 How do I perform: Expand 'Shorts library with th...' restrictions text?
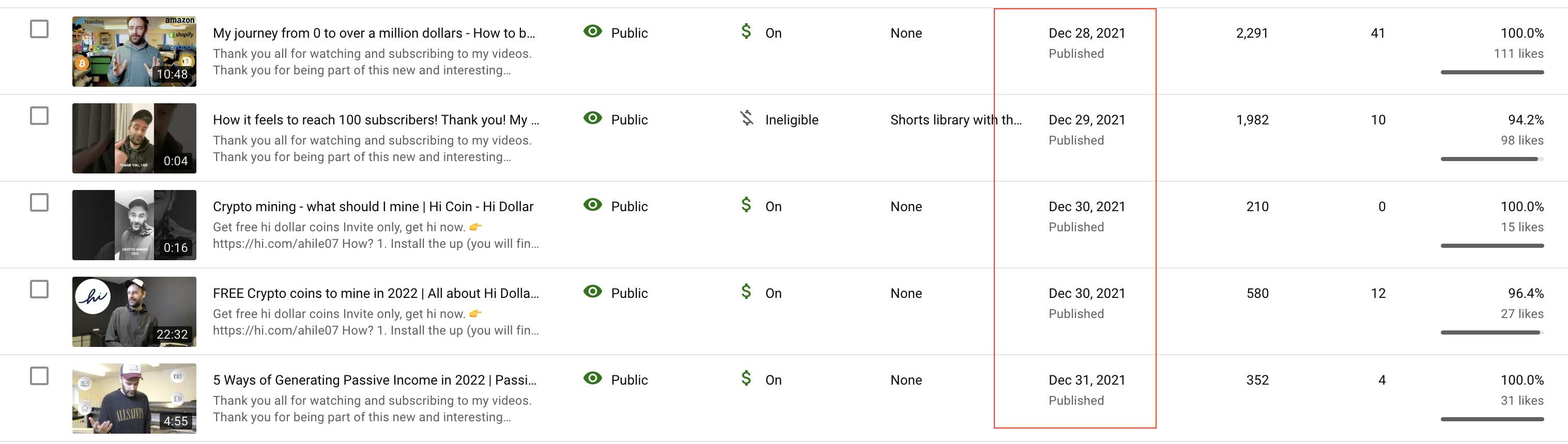pos(956,120)
